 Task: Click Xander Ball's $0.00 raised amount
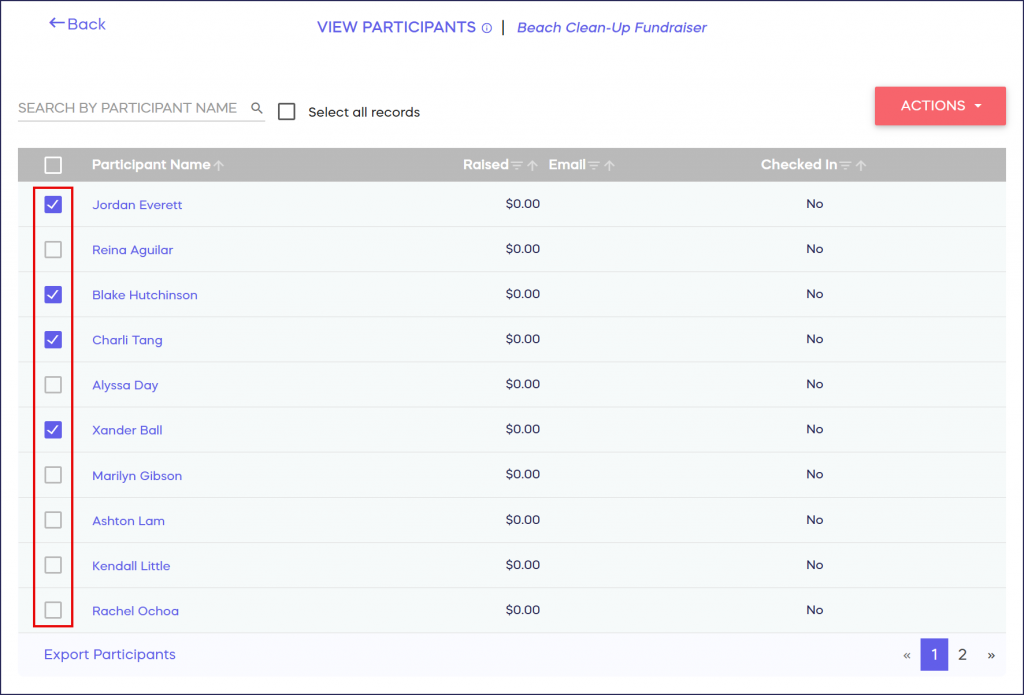pos(522,429)
